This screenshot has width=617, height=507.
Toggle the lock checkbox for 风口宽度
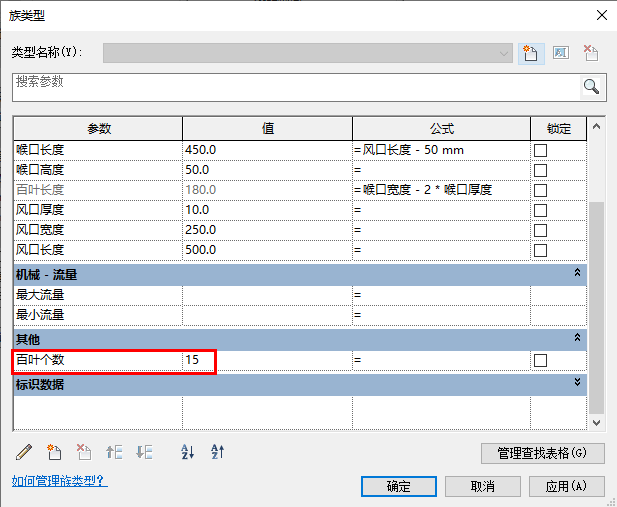(x=540, y=230)
